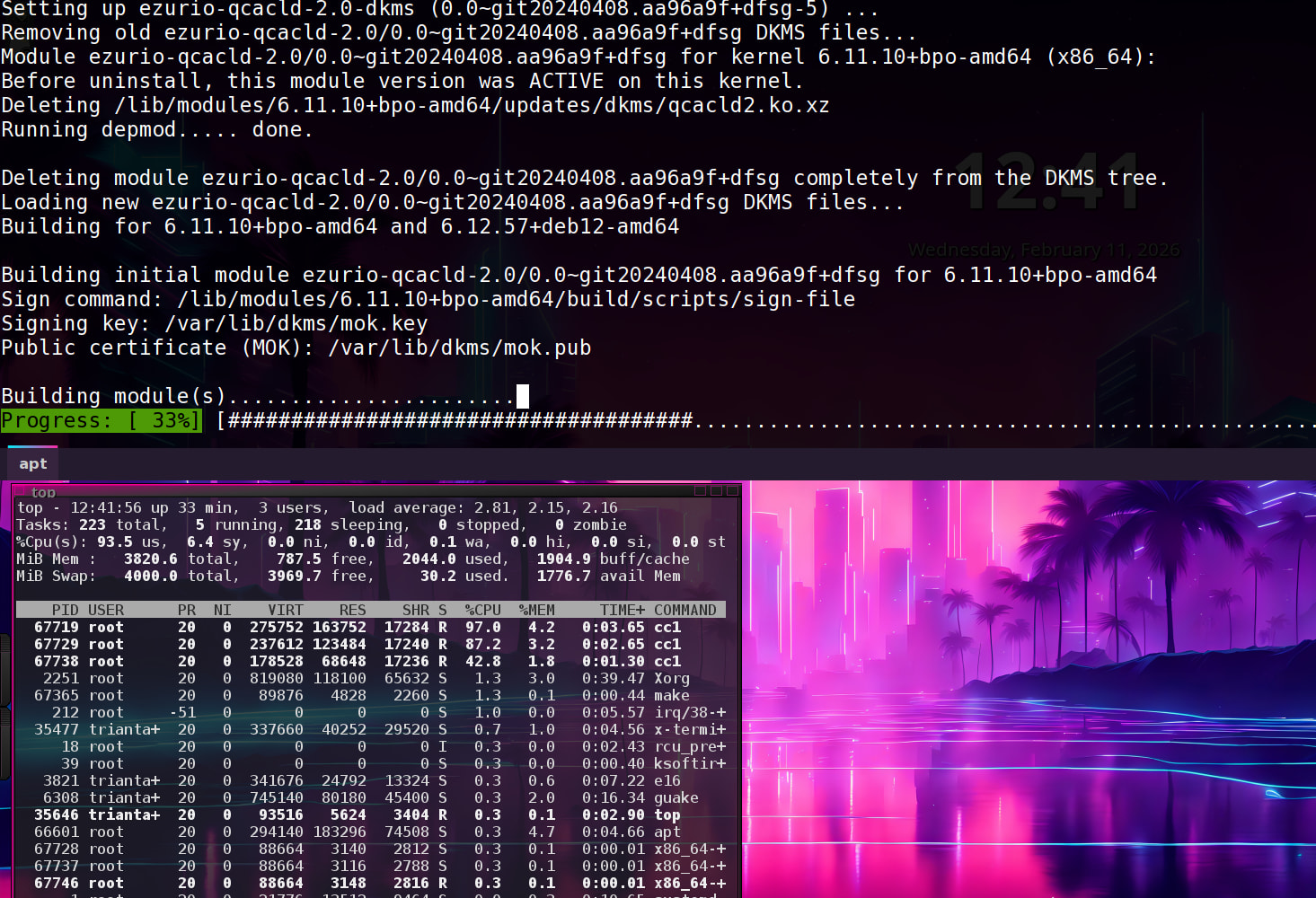Click the COMMAND column header
This screenshot has width=1316, height=898.
684,610
